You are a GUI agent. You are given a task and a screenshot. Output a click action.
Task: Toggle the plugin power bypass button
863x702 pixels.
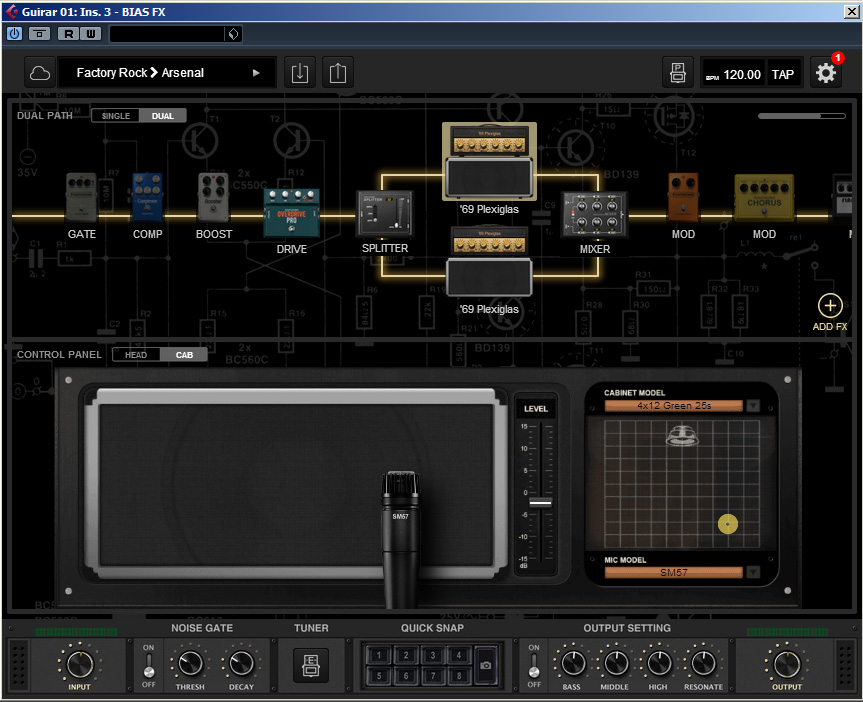15,33
